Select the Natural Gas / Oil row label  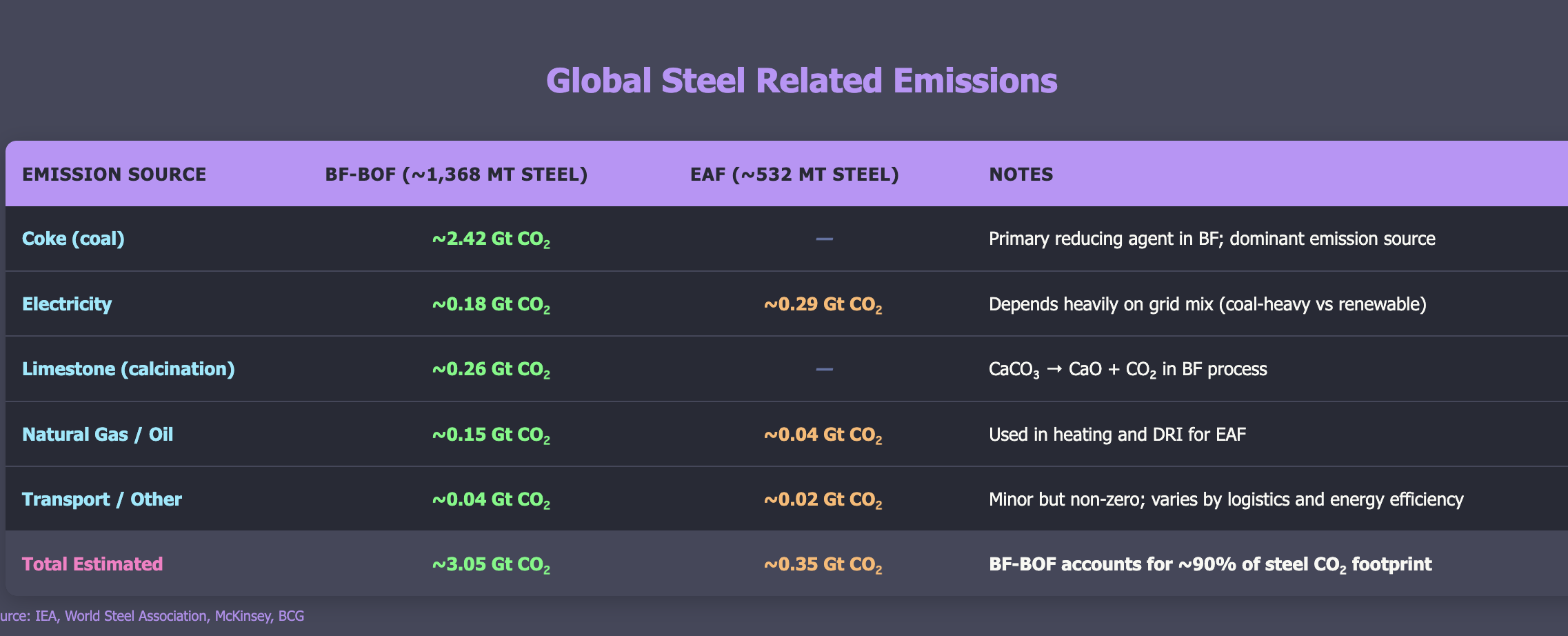(x=97, y=435)
